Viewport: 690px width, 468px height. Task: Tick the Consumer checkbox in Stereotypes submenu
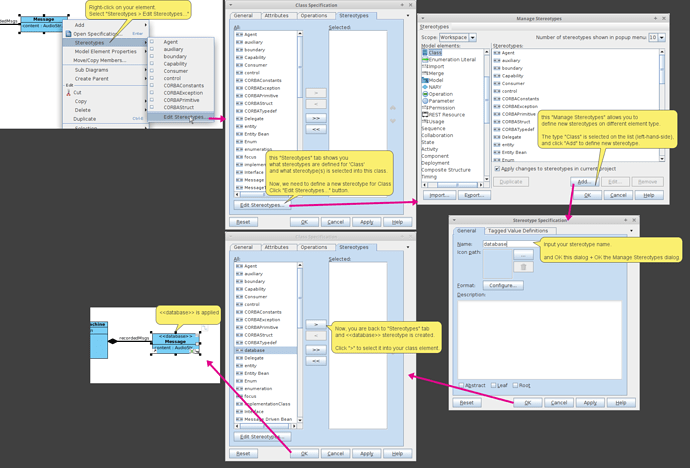[152, 71]
